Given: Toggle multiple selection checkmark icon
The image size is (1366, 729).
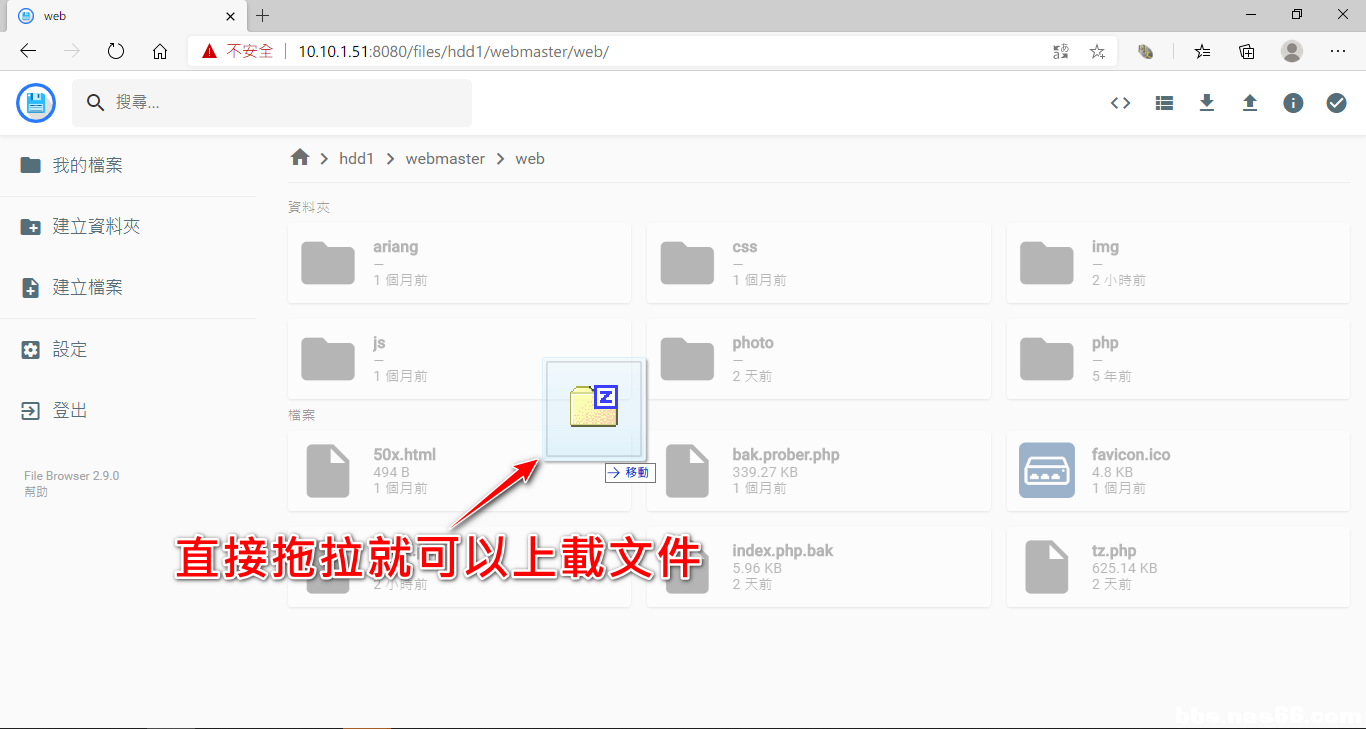Looking at the screenshot, I should (x=1336, y=103).
